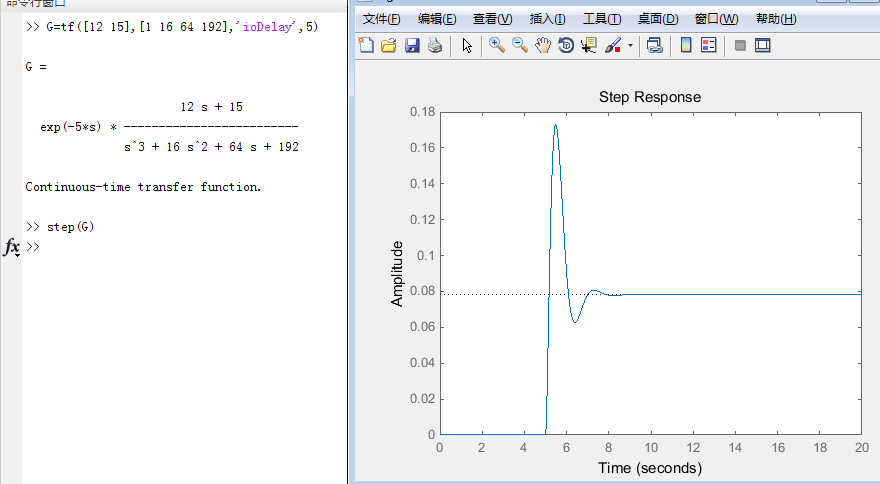Click the step(G) command text
The height and width of the screenshot is (484, 880).
71,227
